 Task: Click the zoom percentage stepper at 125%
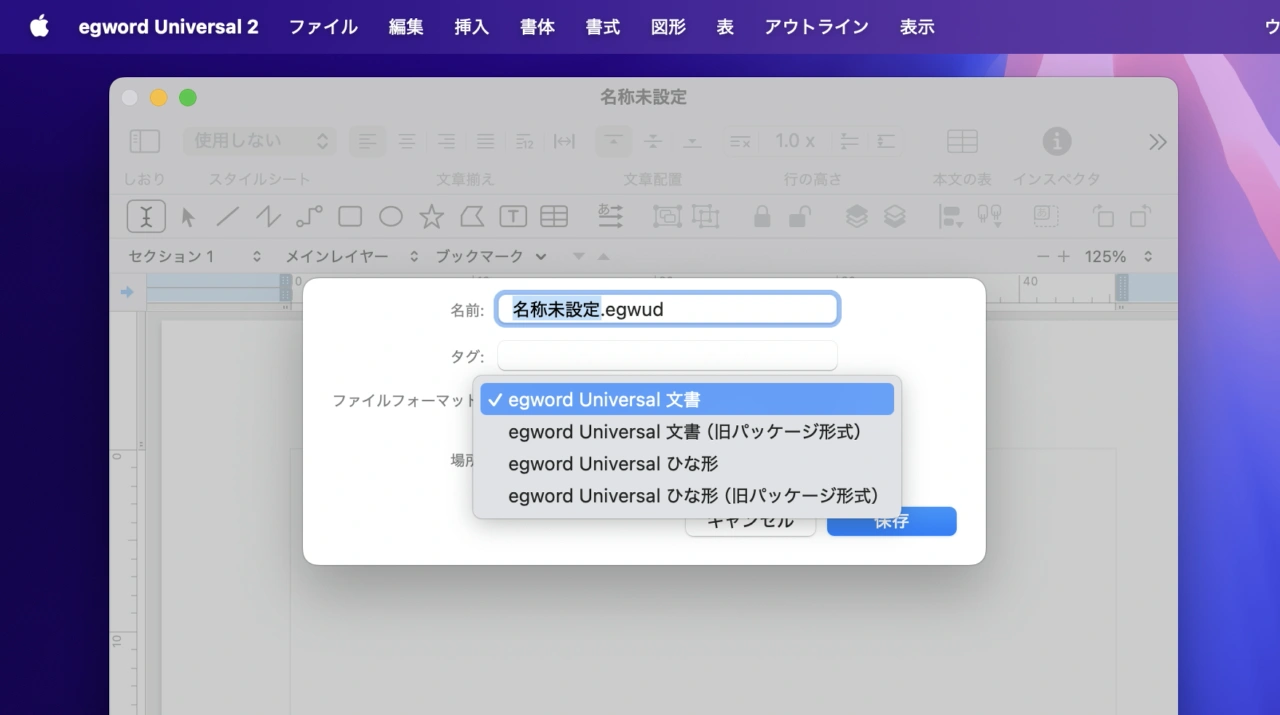[1148, 257]
